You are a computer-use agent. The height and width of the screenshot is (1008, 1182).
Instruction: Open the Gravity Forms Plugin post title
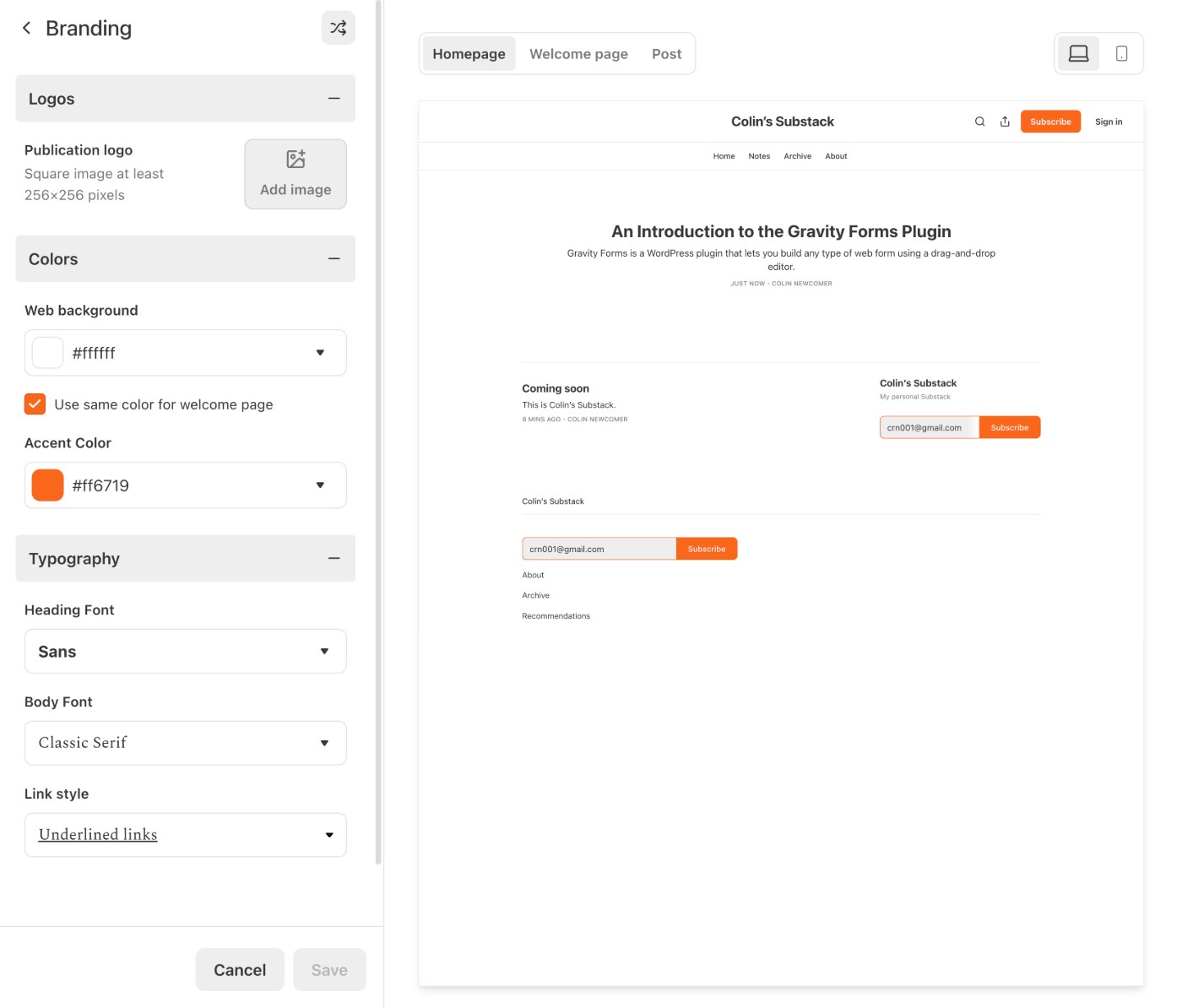click(781, 231)
